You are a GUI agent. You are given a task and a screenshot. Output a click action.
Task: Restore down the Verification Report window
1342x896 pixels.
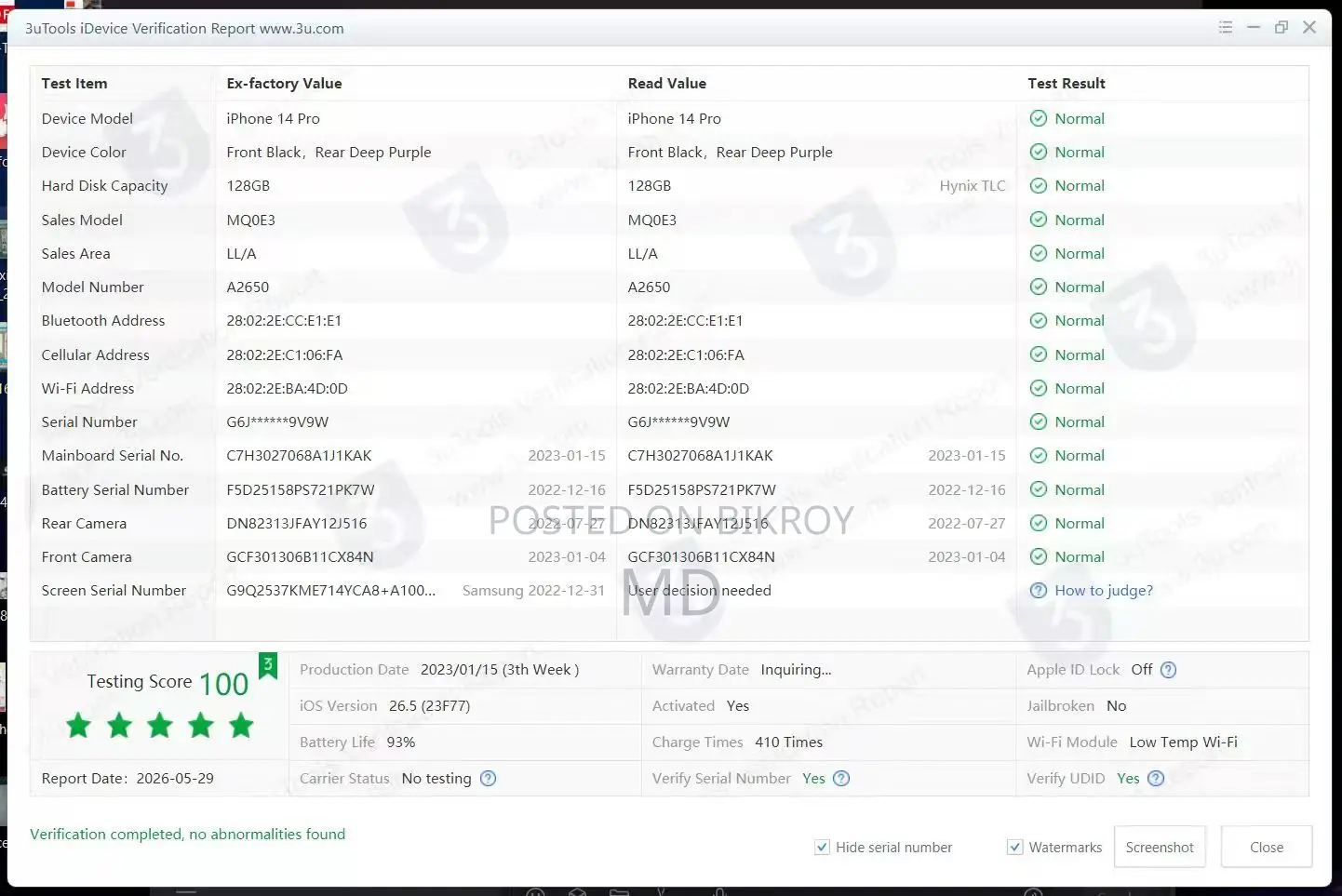[1282, 28]
